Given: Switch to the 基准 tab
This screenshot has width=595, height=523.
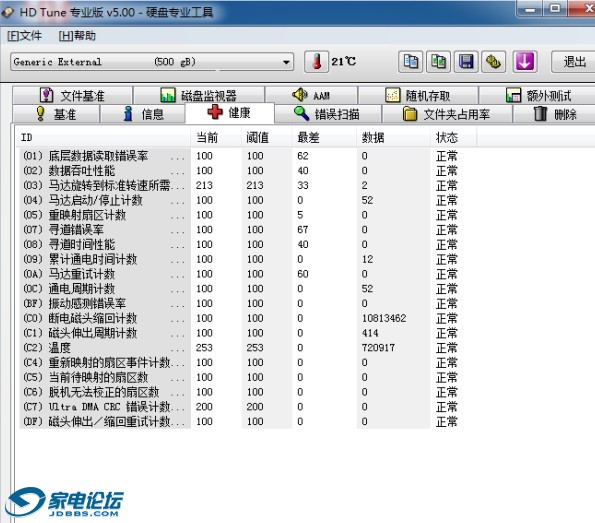Looking at the screenshot, I should click(x=56, y=114).
